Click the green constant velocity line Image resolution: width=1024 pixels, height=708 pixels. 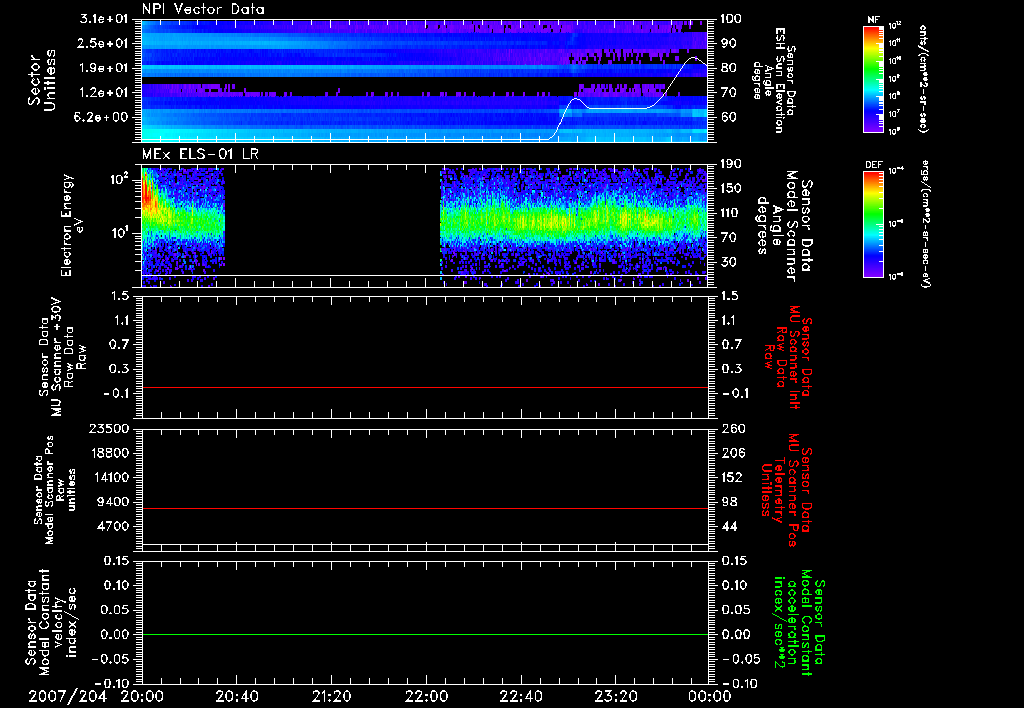425,635
